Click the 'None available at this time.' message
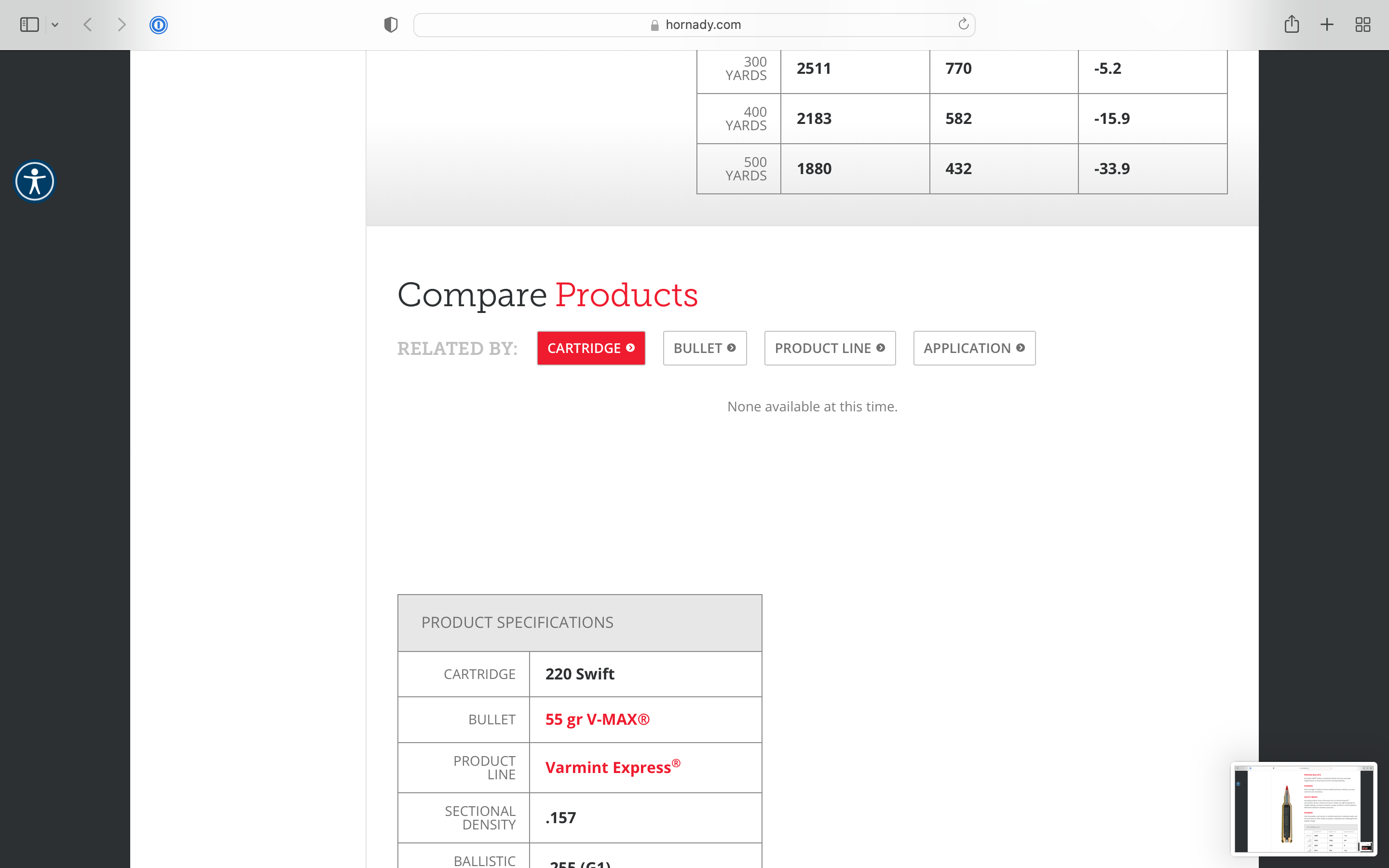The height and width of the screenshot is (868, 1389). coord(812,407)
